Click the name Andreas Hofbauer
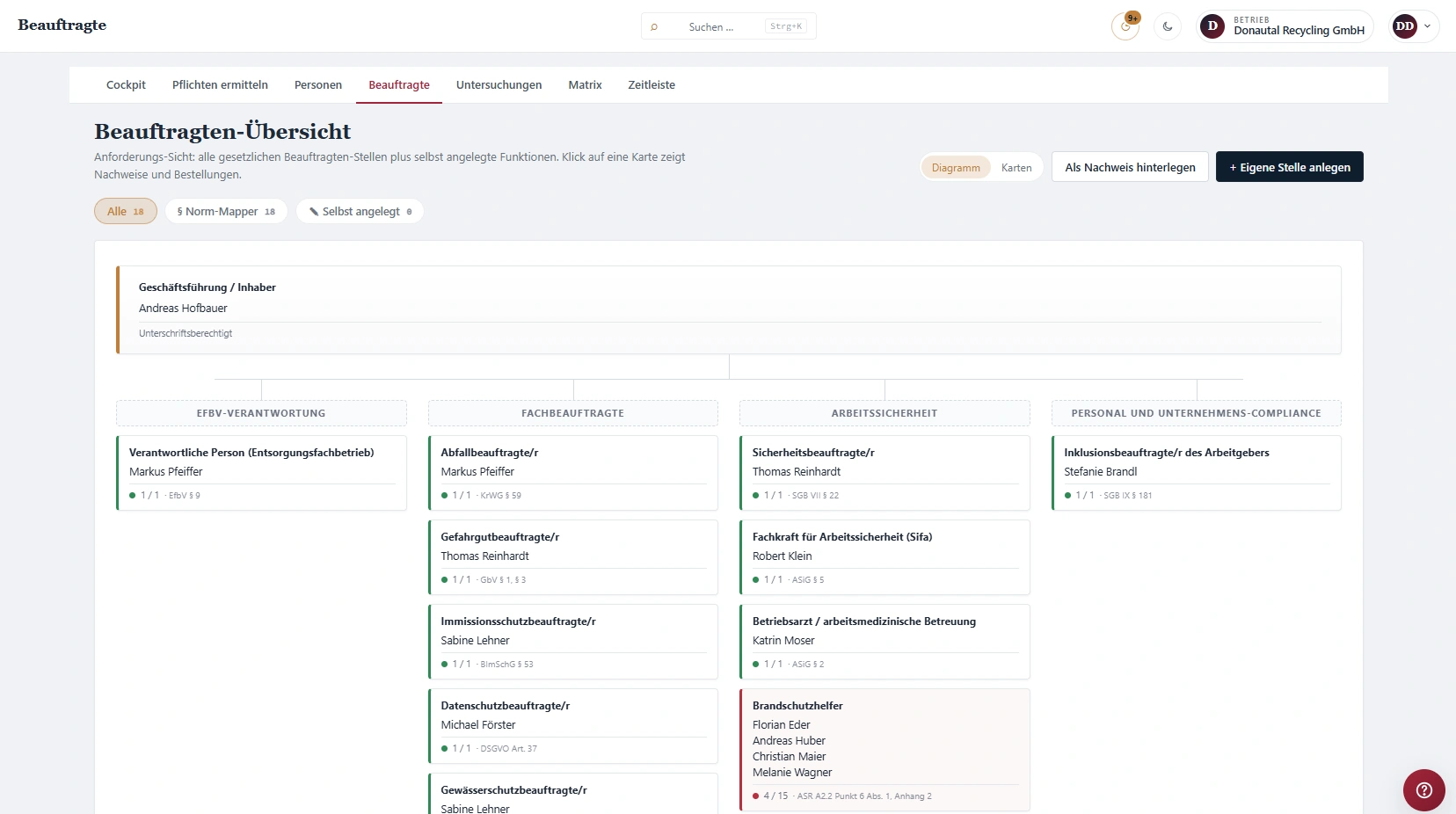Viewport: 1456px width, 814px height. point(183,309)
